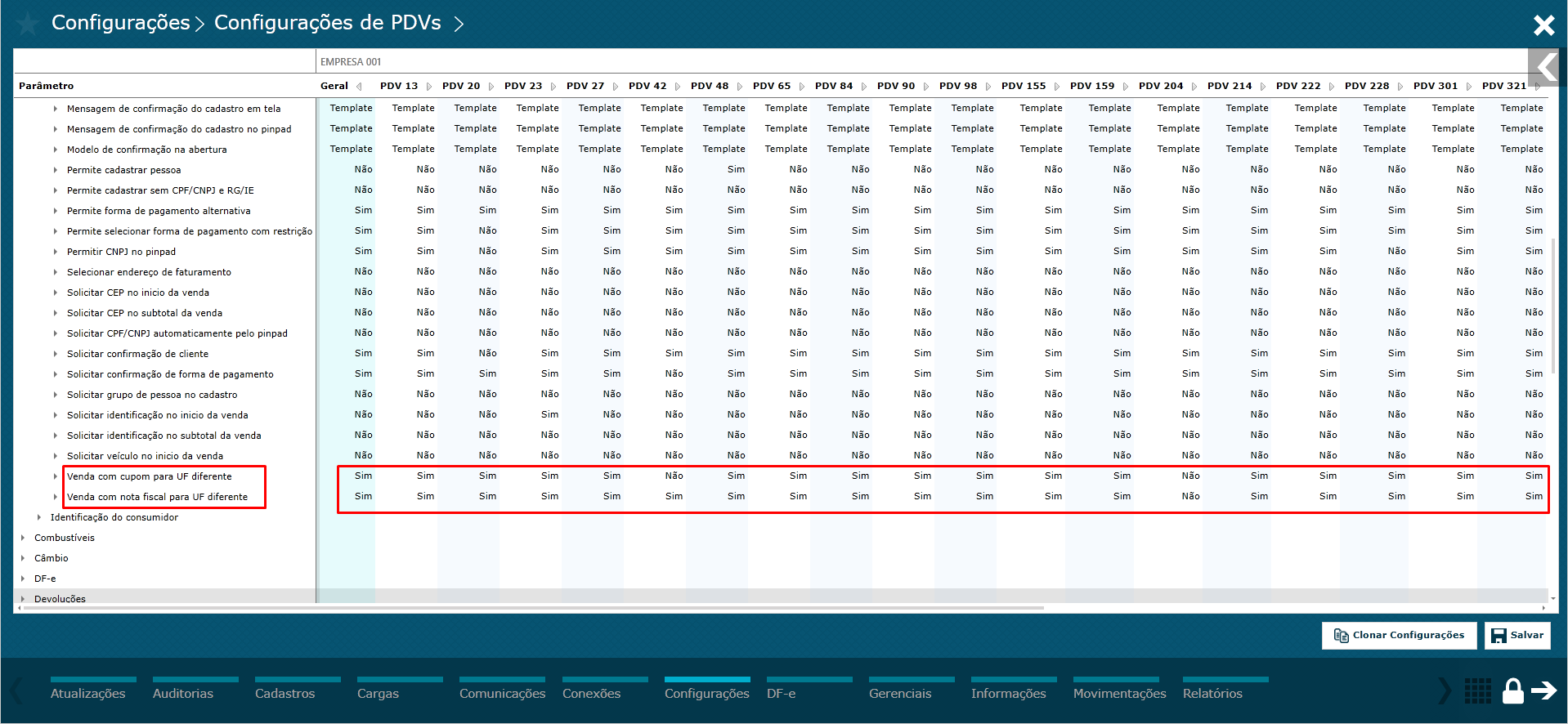This screenshot has height=724, width=1568.
Task: Click the arrow beside PDV 13 header
Action: pos(429,86)
